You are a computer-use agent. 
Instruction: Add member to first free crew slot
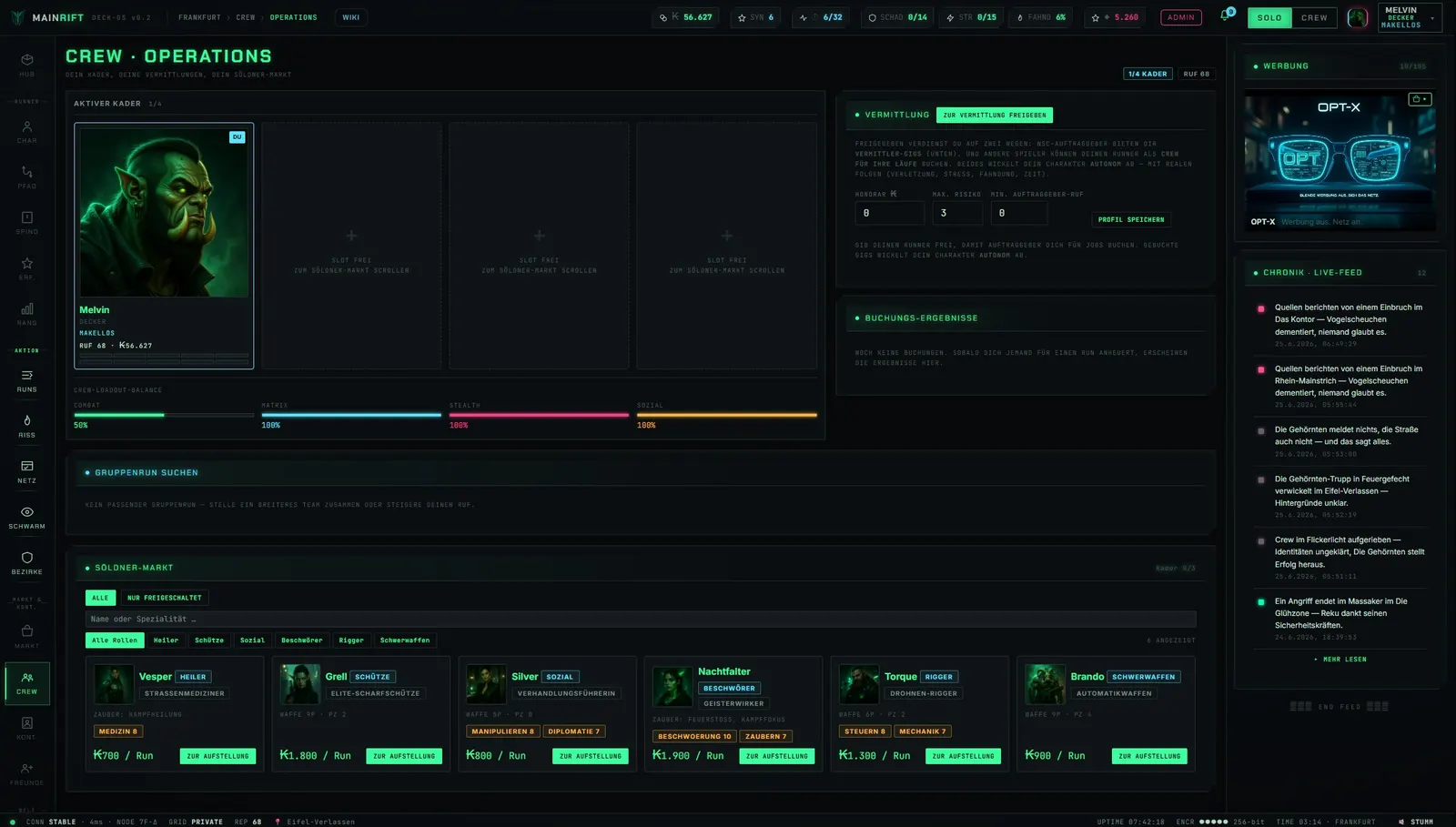351,246
